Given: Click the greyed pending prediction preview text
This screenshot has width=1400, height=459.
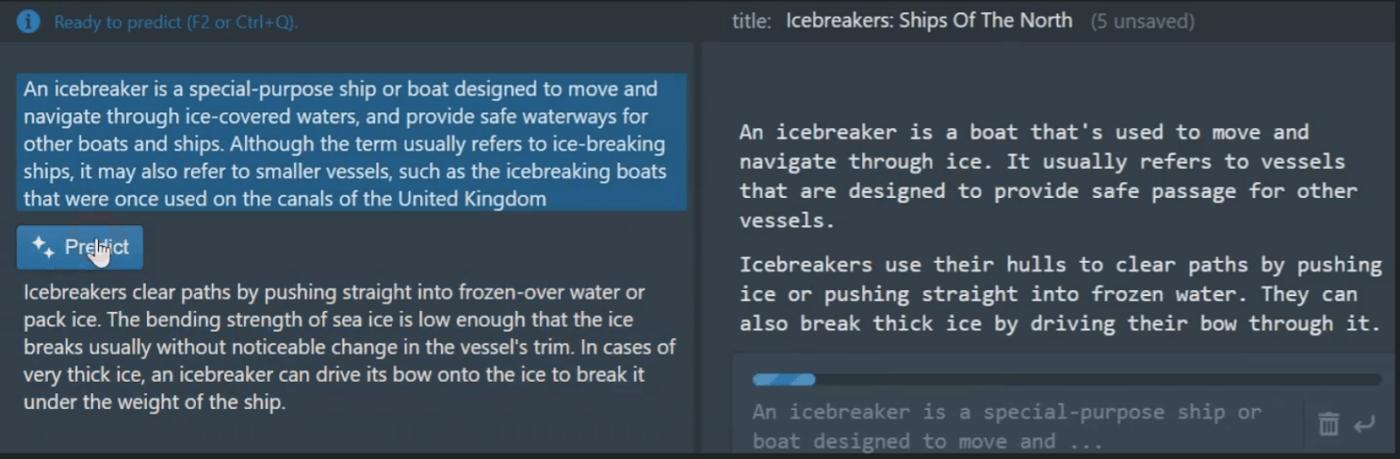Looking at the screenshot, I should pos(1007,426).
